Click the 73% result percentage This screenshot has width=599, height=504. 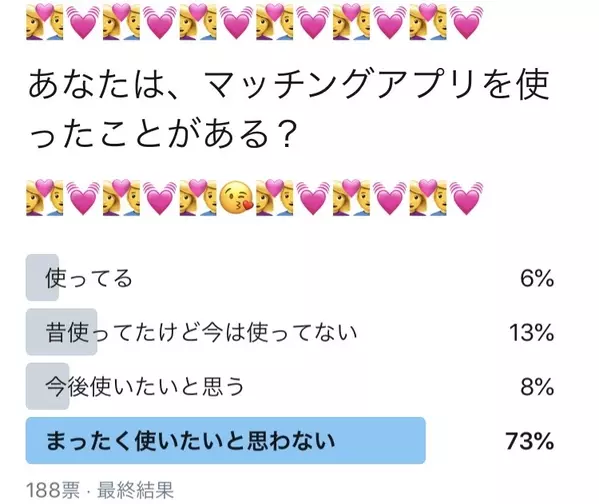point(529,441)
